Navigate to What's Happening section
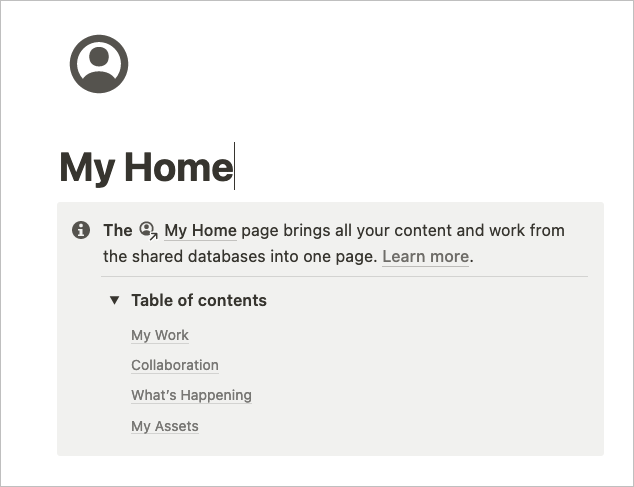The image size is (634, 487). click(191, 395)
